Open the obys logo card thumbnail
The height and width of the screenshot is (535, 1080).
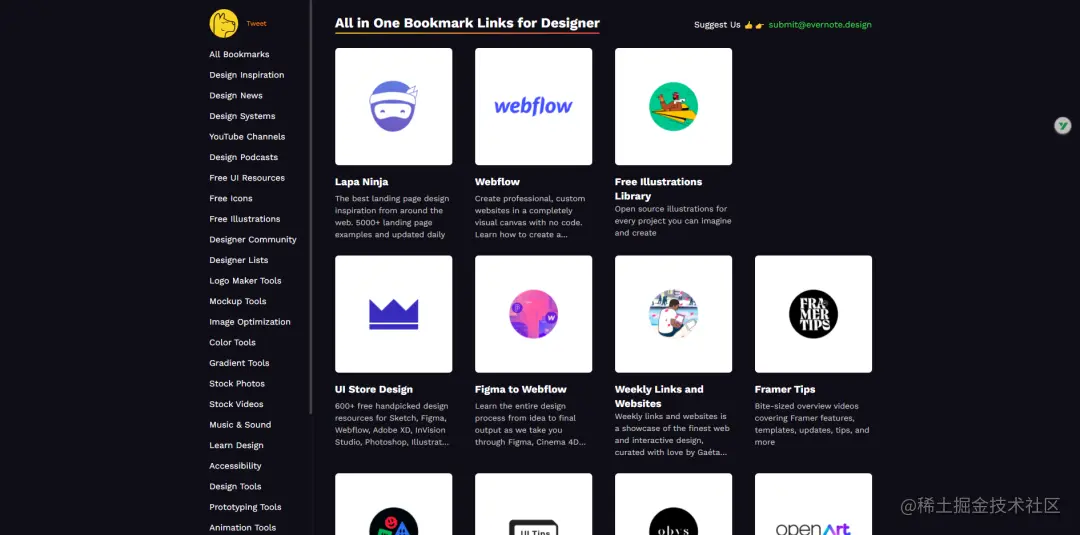coord(673,504)
